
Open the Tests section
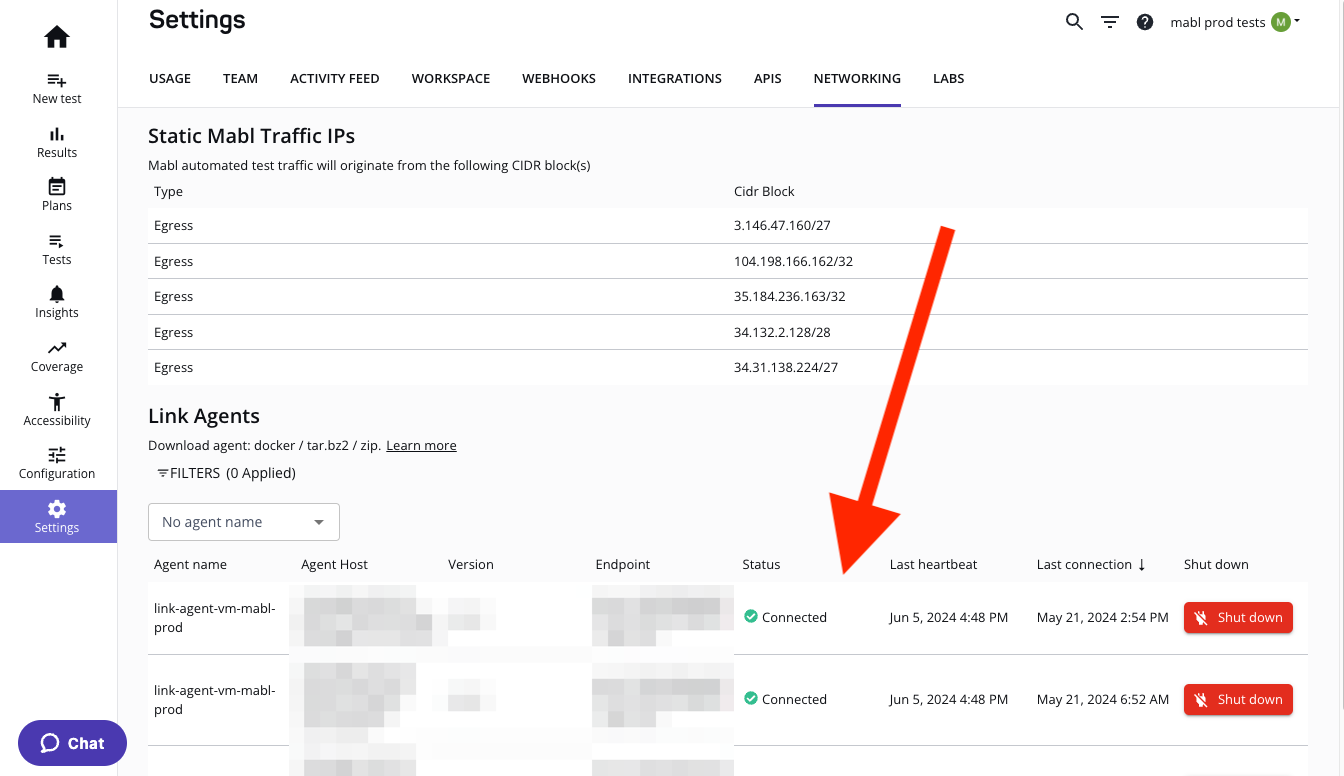pyautogui.click(x=57, y=249)
